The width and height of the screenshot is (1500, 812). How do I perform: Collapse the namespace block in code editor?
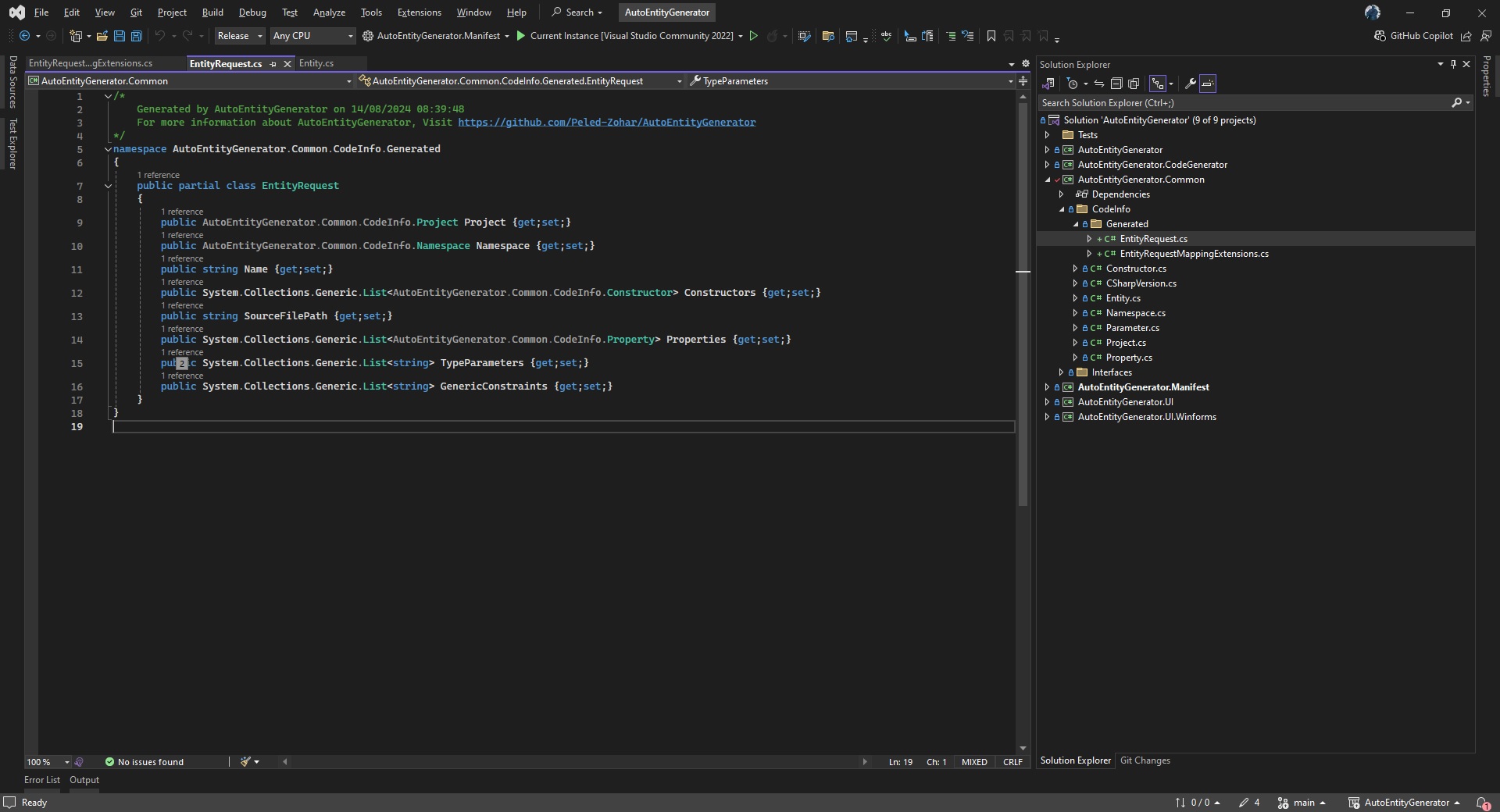(x=108, y=149)
